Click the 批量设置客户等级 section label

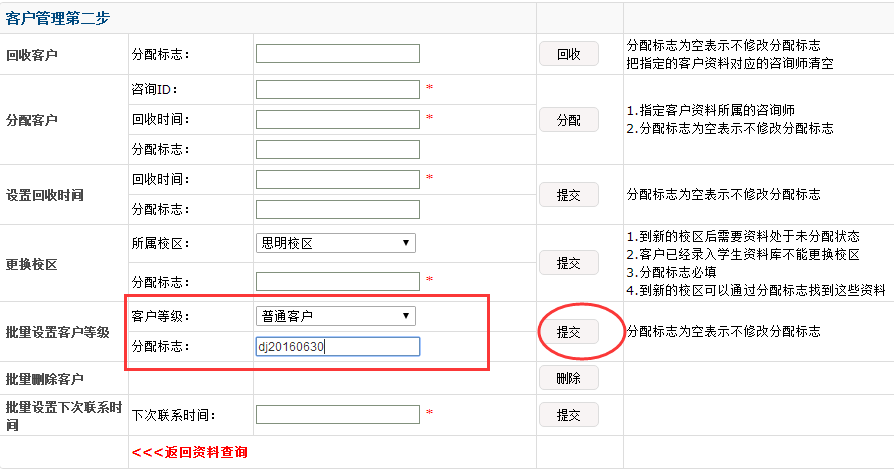point(58,332)
